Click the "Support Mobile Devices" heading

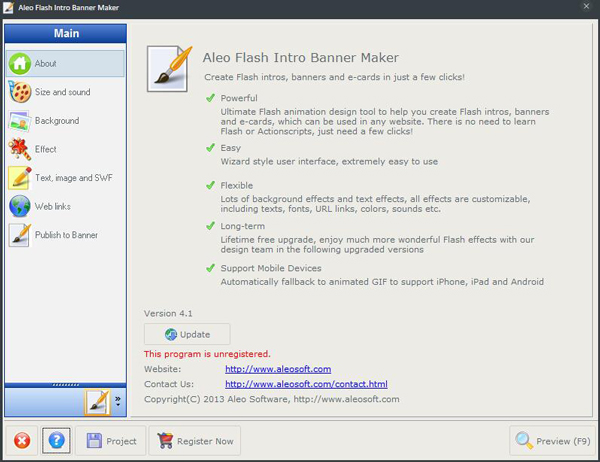(271, 268)
